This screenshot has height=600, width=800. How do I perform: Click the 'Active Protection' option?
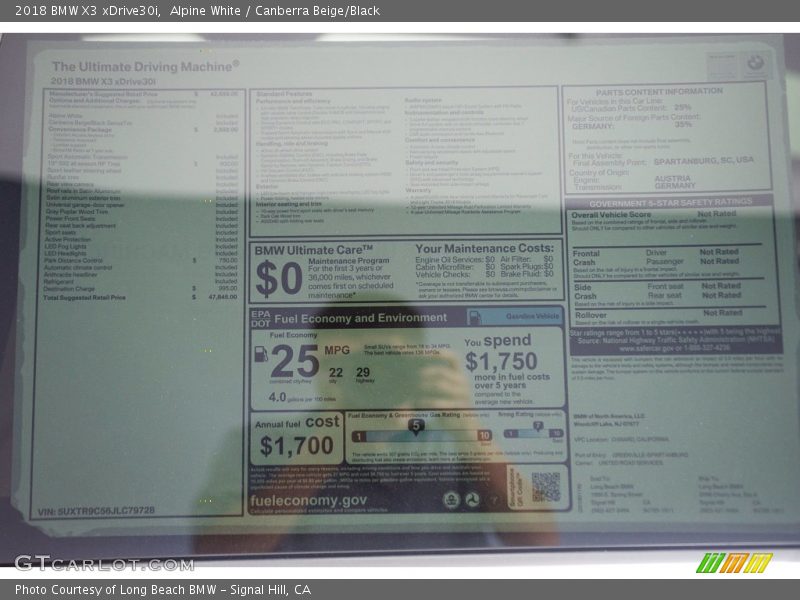(68, 239)
